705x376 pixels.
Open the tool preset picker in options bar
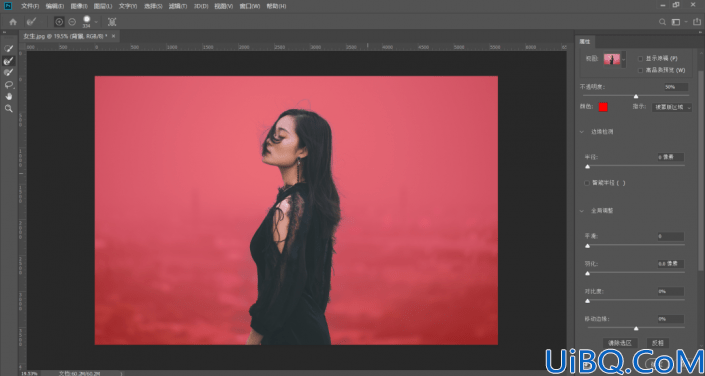click(31, 22)
